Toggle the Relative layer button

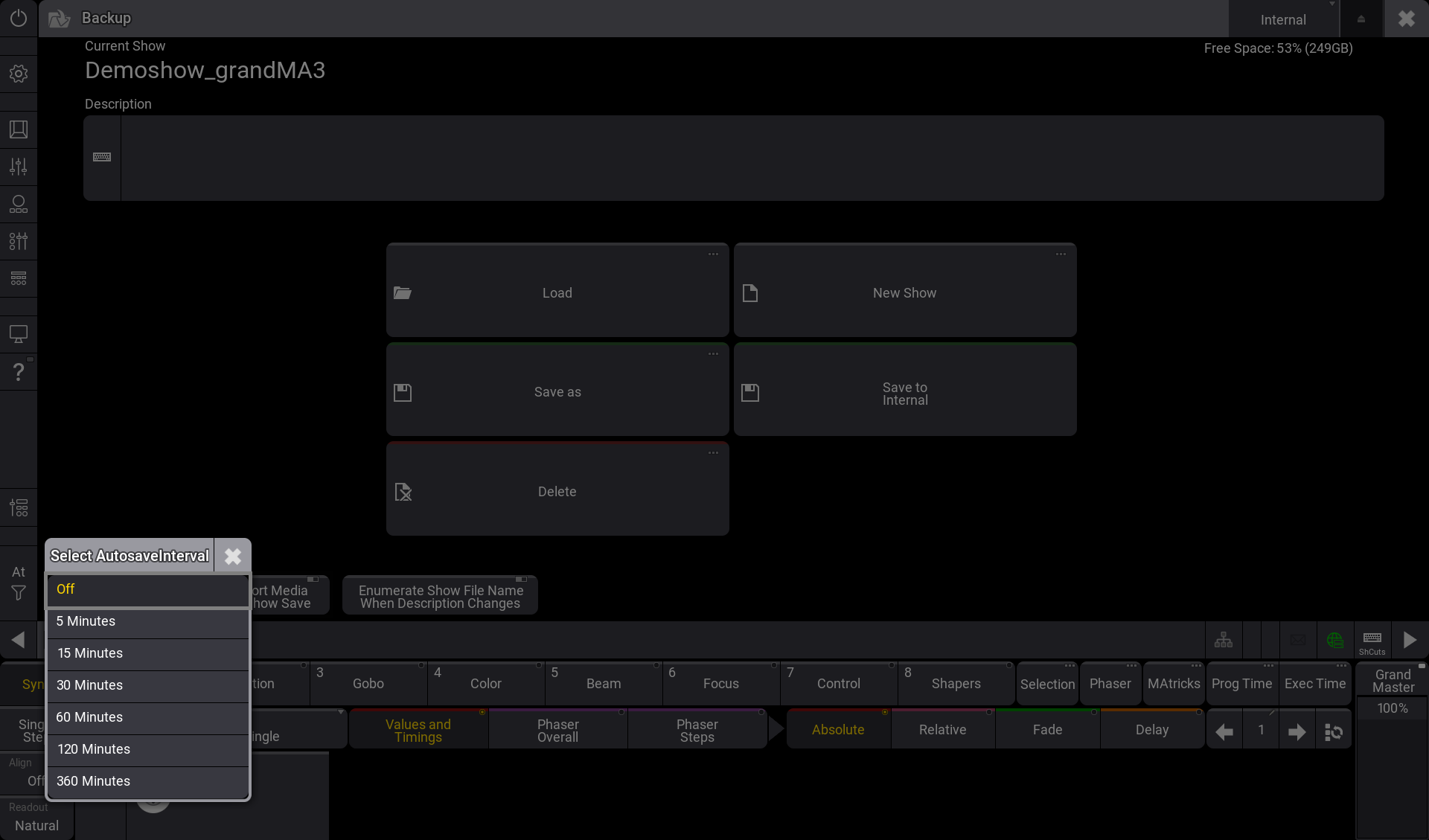pyautogui.click(x=942, y=730)
